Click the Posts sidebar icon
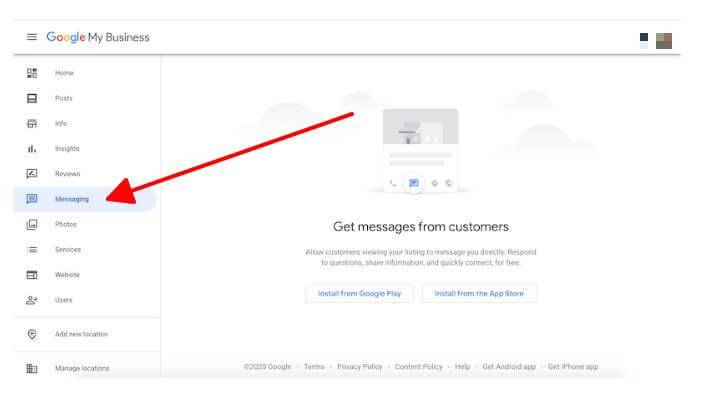 coord(32,98)
